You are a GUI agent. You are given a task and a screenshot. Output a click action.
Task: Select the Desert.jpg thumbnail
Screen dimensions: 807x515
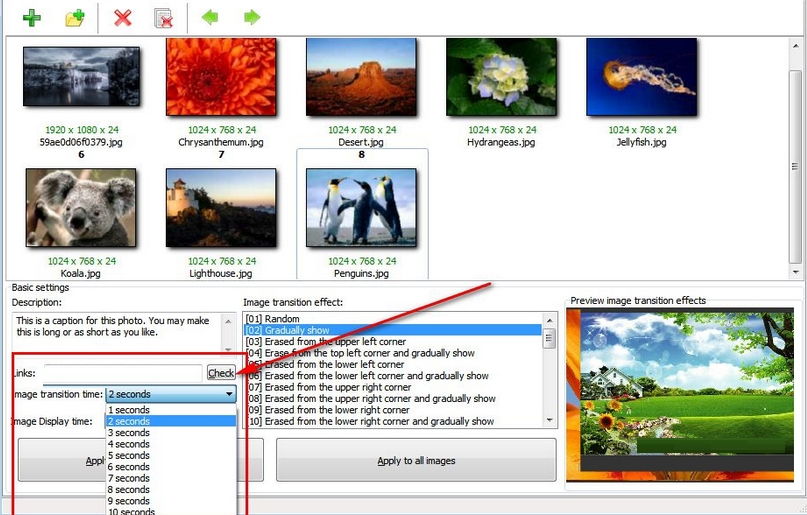point(361,77)
